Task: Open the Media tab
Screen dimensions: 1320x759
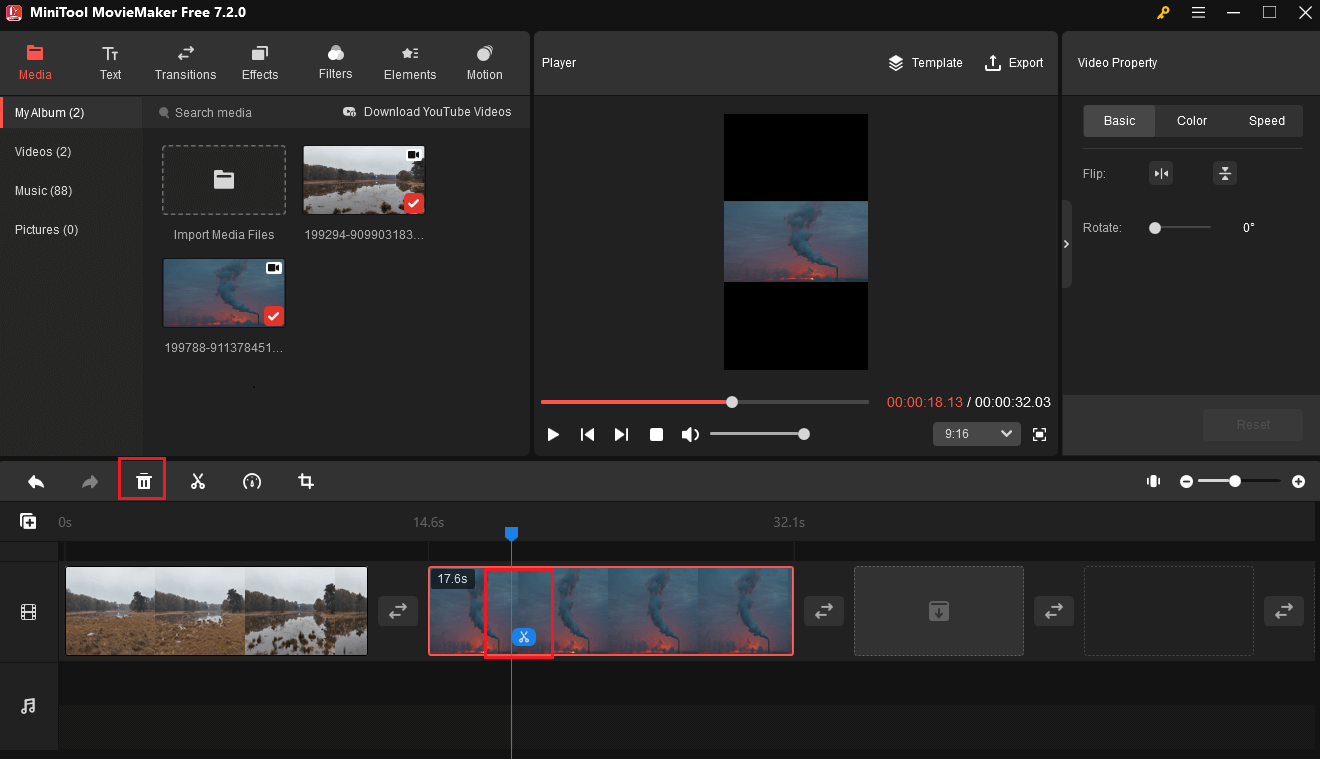Action: 35,63
